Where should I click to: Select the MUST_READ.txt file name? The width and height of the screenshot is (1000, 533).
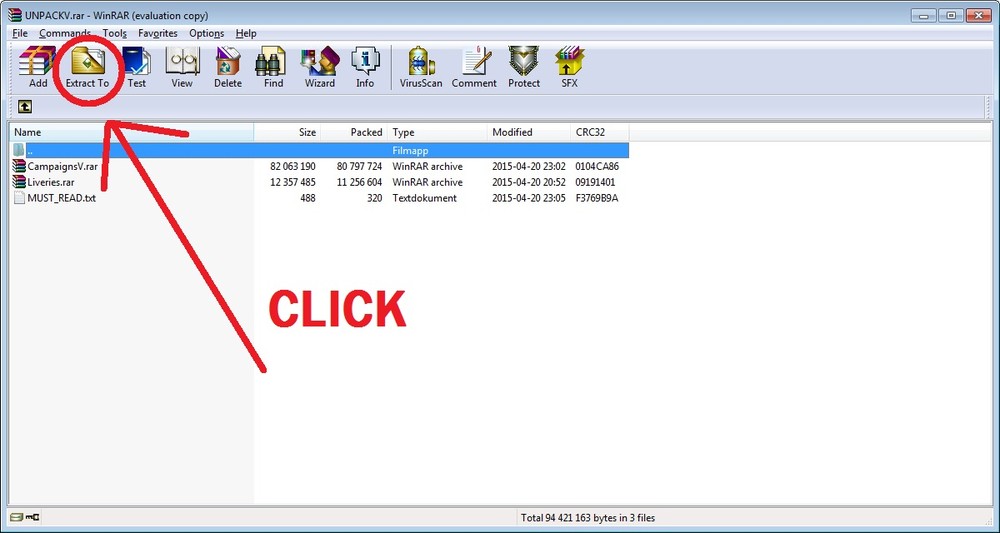point(61,198)
